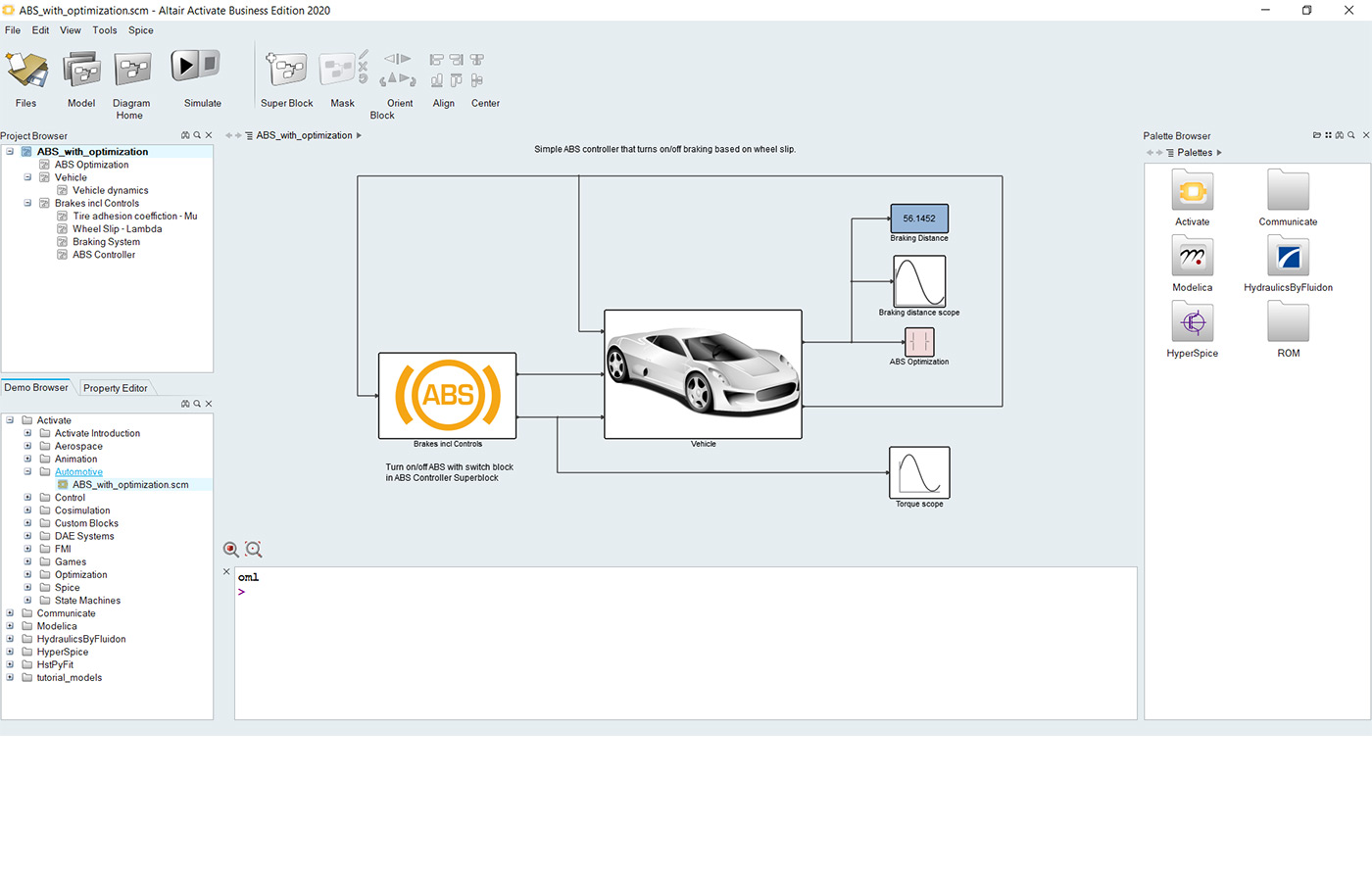Click the Align left edges icon

click(x=437, y=60)
